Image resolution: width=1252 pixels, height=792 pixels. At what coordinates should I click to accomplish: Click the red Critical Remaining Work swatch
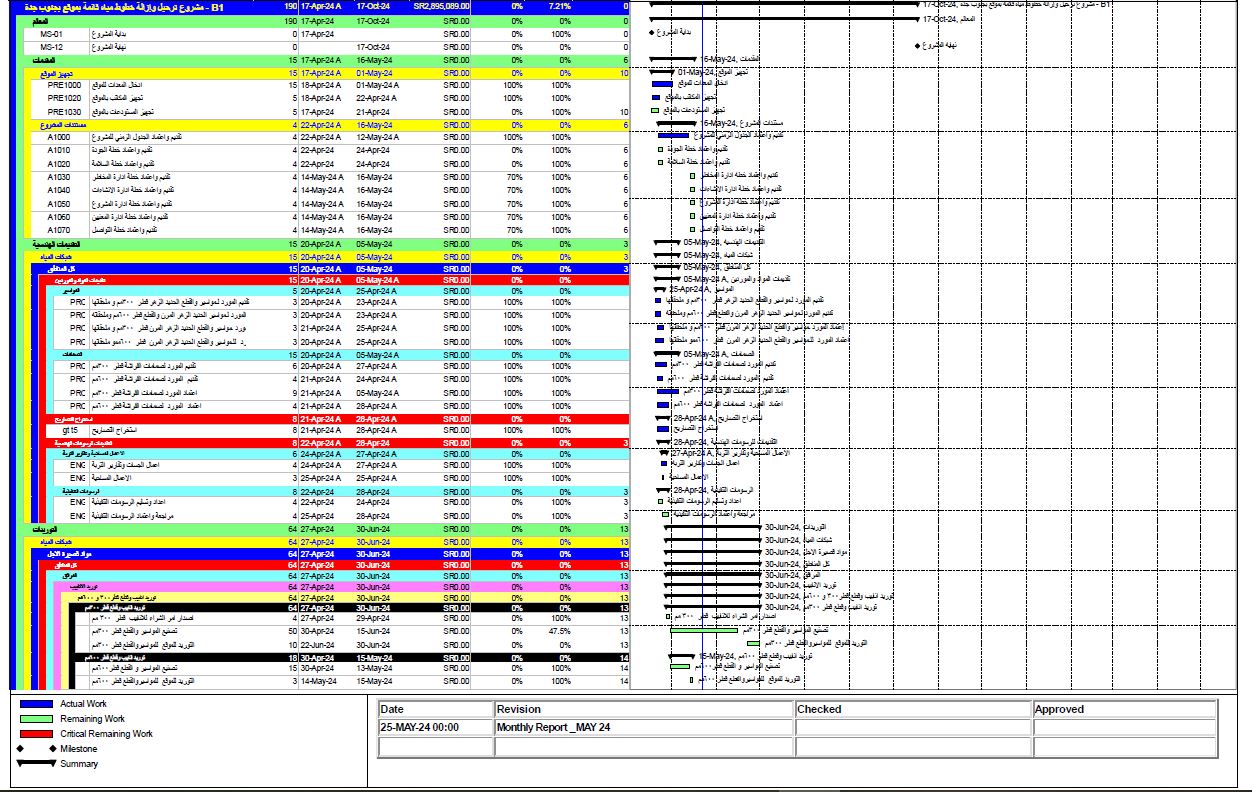pos(36,734)
